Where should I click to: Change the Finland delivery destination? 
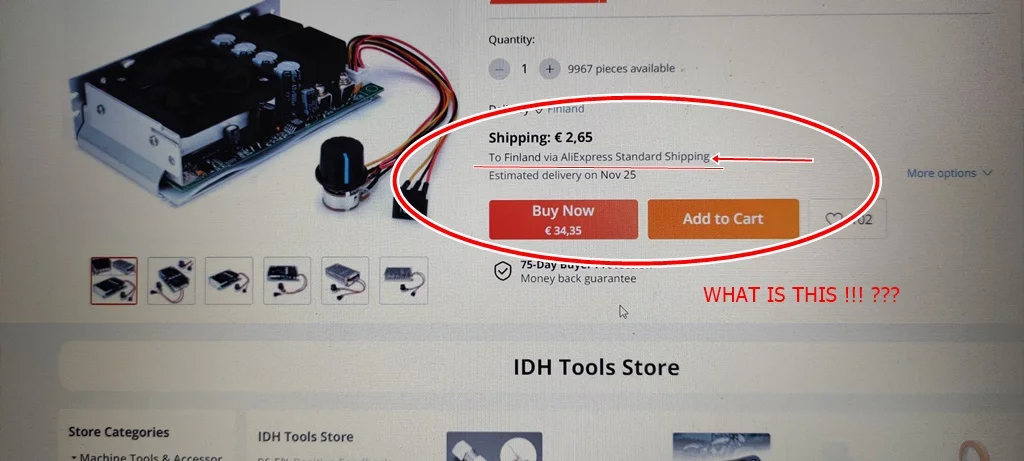tap(560, 109)
